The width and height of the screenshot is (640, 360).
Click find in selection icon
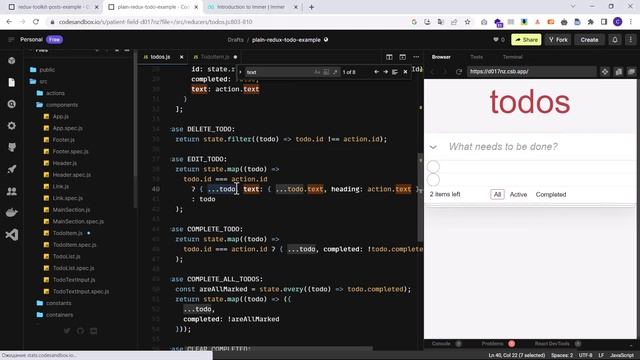click(x=395, y=72)
